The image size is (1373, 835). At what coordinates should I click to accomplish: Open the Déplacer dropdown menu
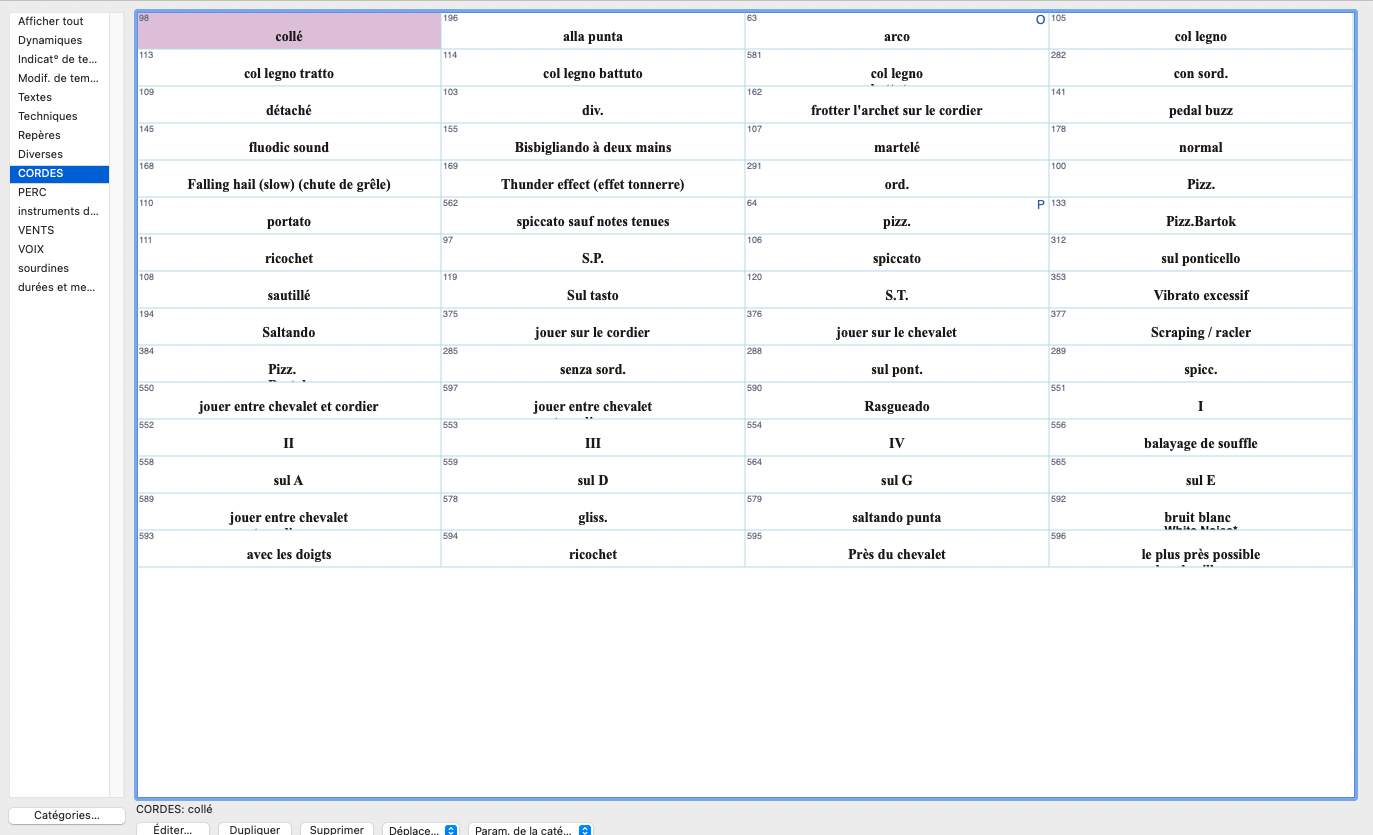[x=421, y=829]
